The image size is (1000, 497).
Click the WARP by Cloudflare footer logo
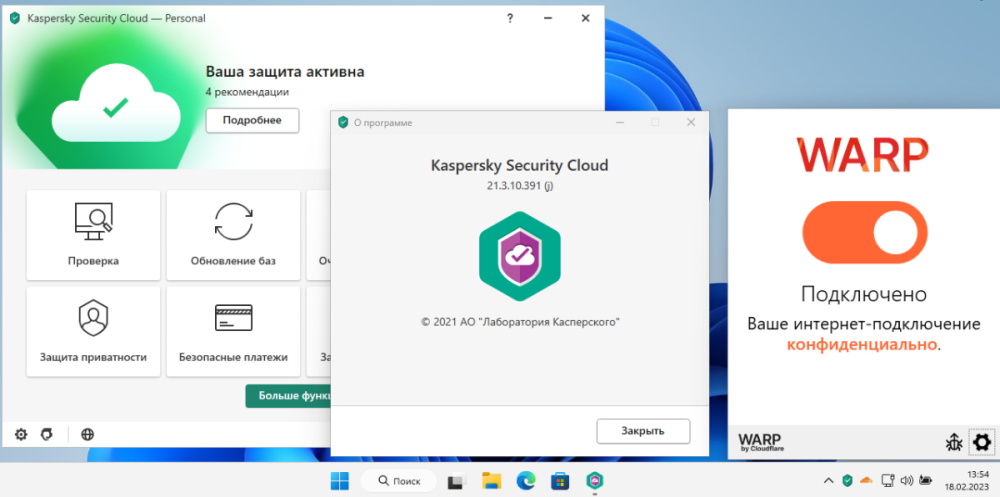point(761,442)
